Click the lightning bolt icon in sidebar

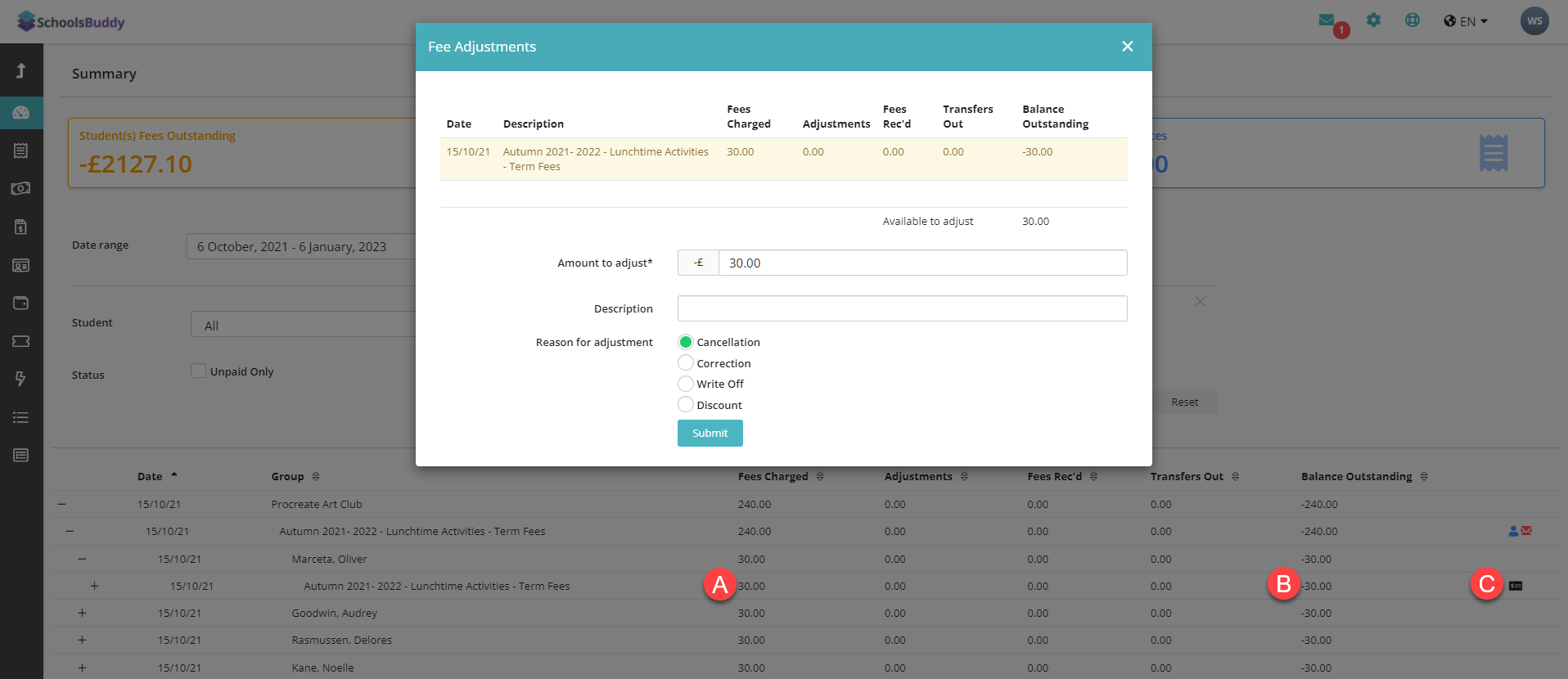coord(21,379)
